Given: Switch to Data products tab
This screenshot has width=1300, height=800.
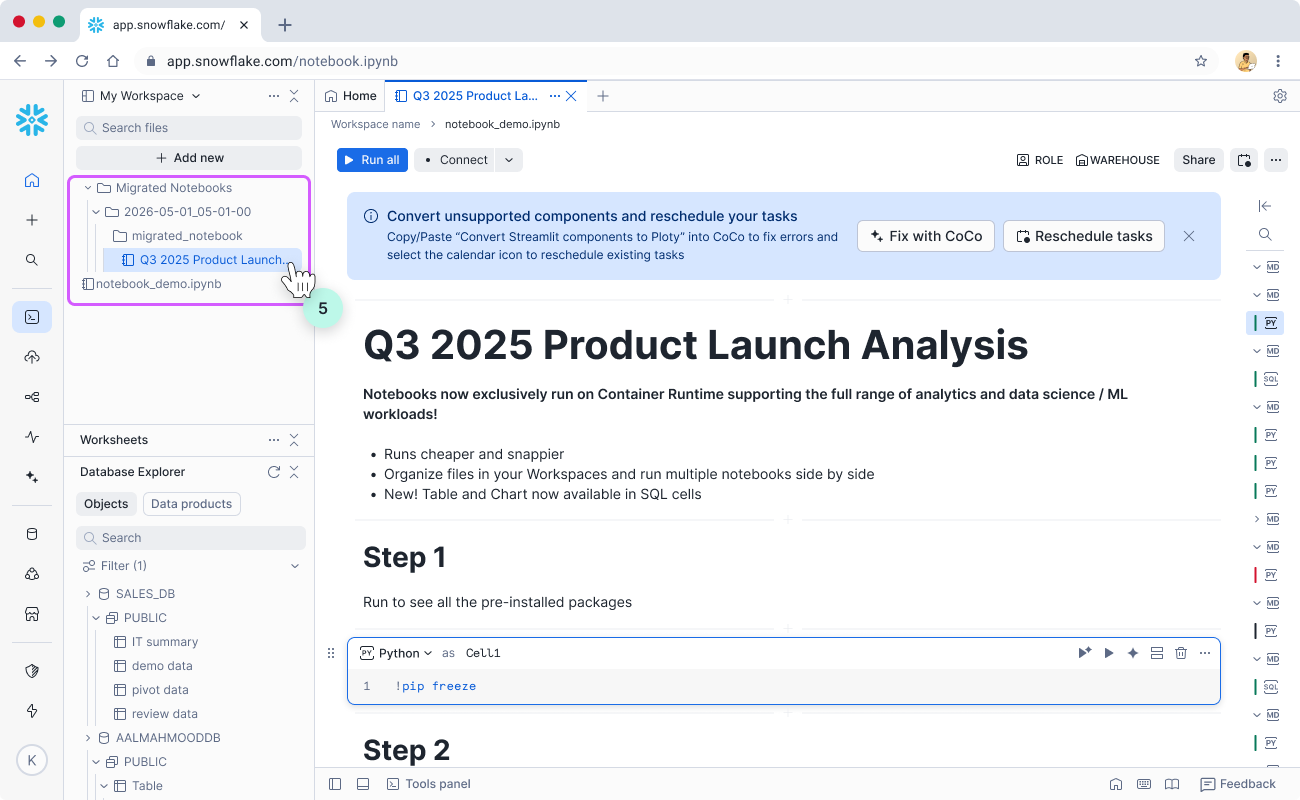Looking at the screenshot, I should click(192, 504).
